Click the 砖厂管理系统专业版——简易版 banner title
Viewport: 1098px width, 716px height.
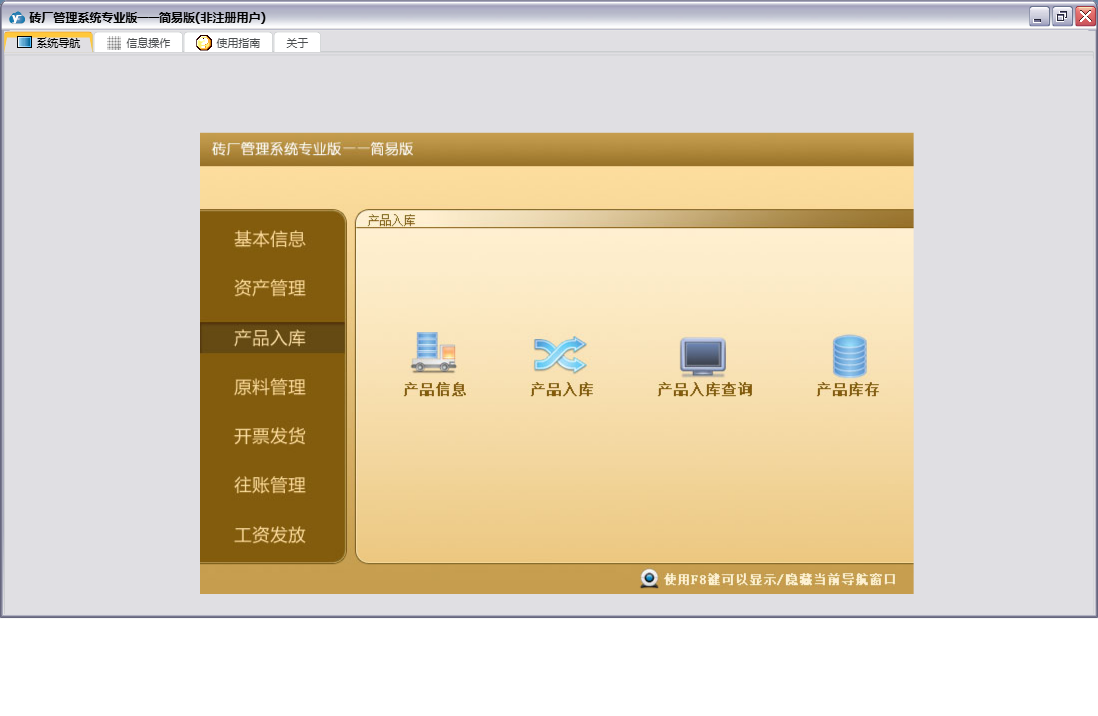pos(312,149)
